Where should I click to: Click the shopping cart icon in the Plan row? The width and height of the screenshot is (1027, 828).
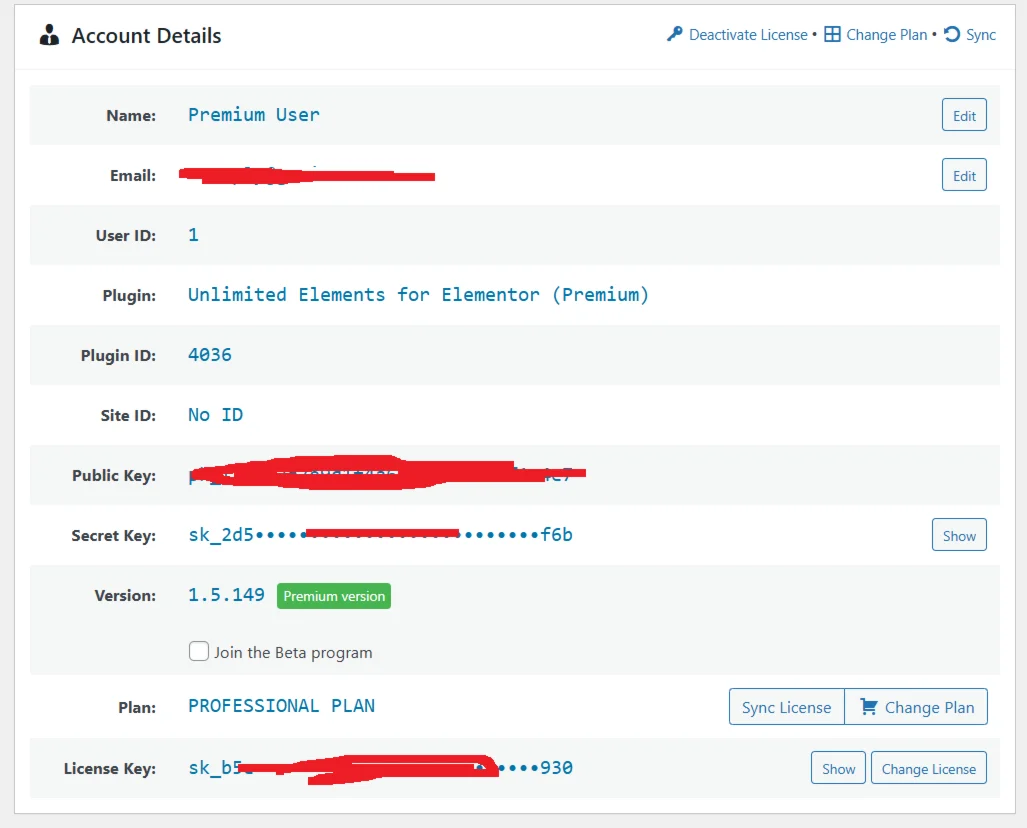point(868,707)
